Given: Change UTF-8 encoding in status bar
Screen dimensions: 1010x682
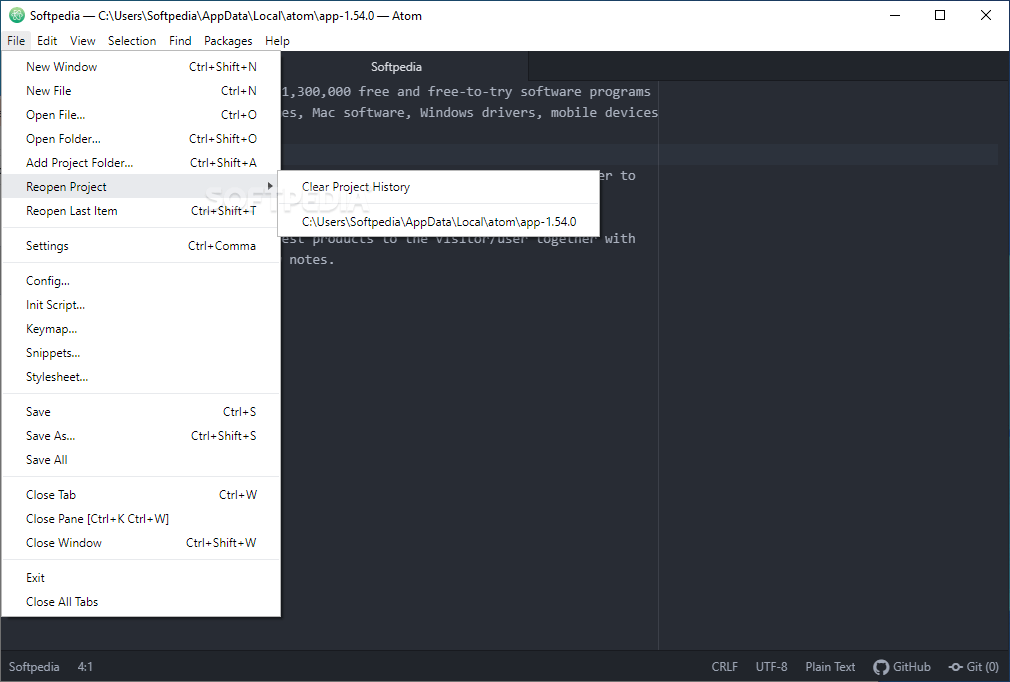Looking at the screenshot, I should [x=772, y=667].
